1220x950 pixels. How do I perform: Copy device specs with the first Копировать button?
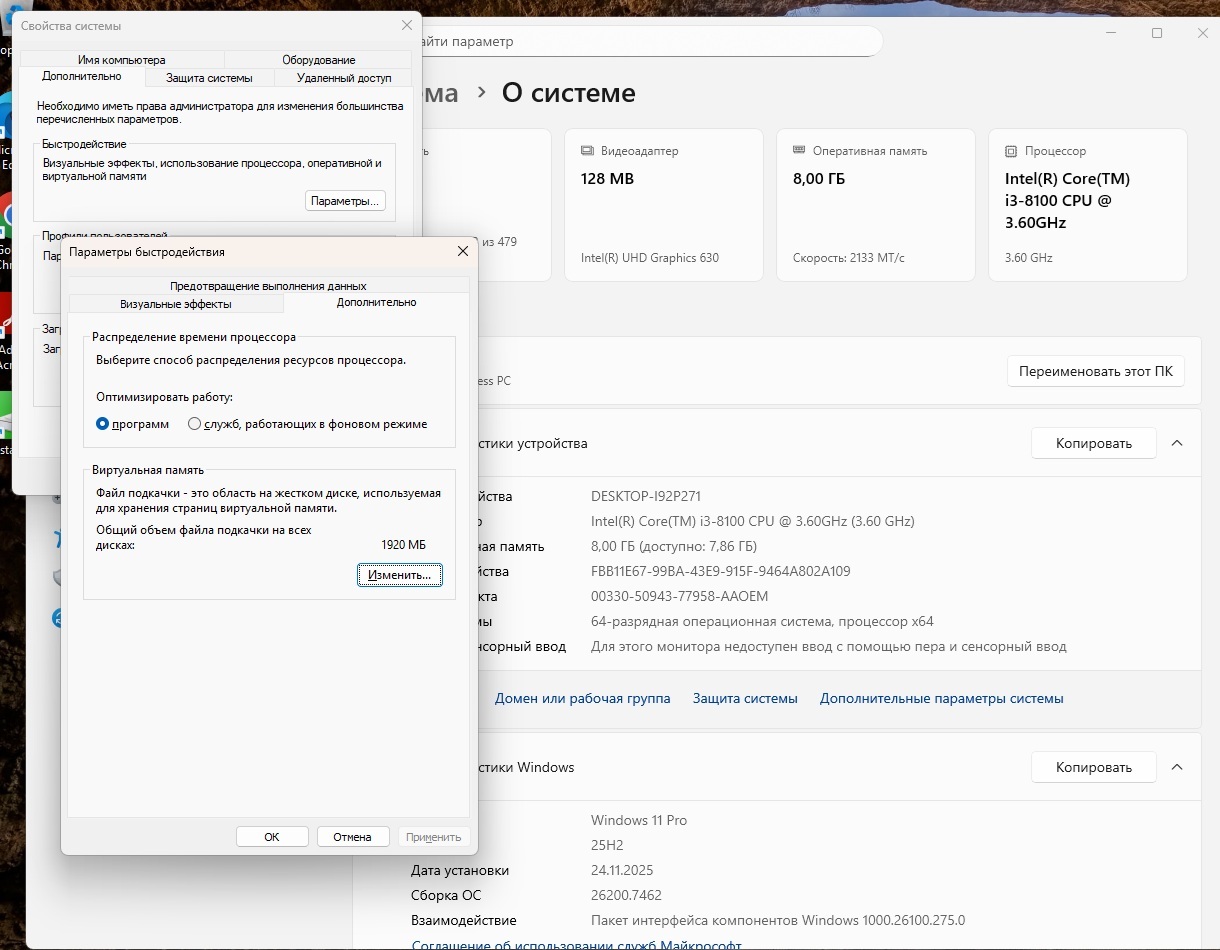(x=1093, y=443)
